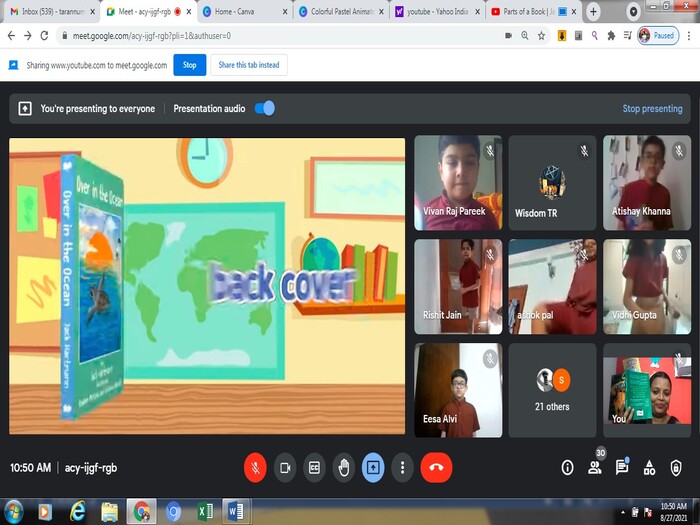Screen dimensions: 700x525
Task: Raise hand in the meeting
Action: click(x=344, y=467)
